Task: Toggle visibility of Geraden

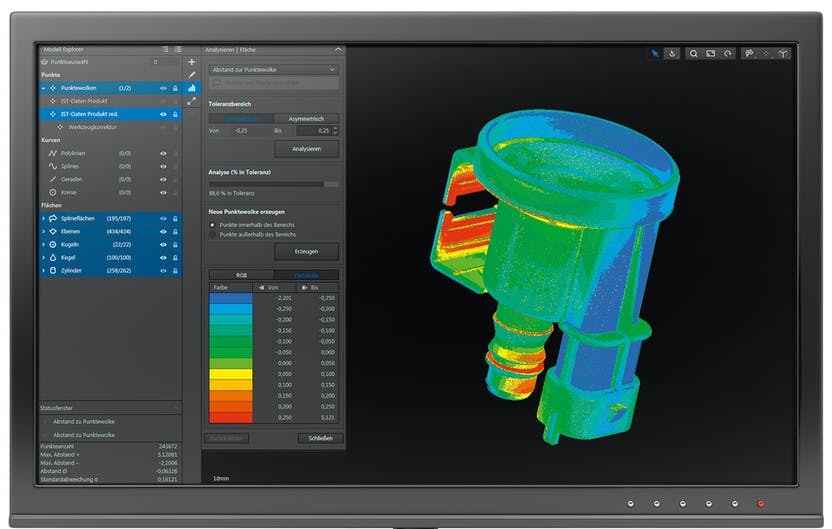Action: point(163,179)
